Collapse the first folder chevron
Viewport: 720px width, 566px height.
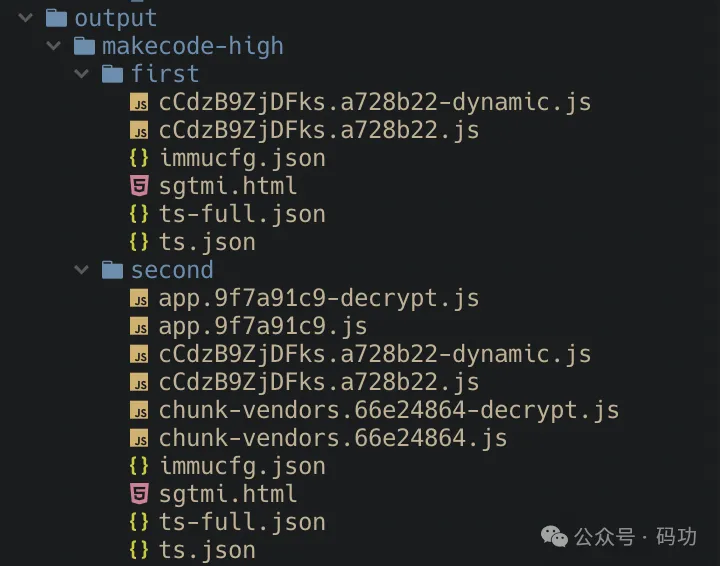click(81, 74)
